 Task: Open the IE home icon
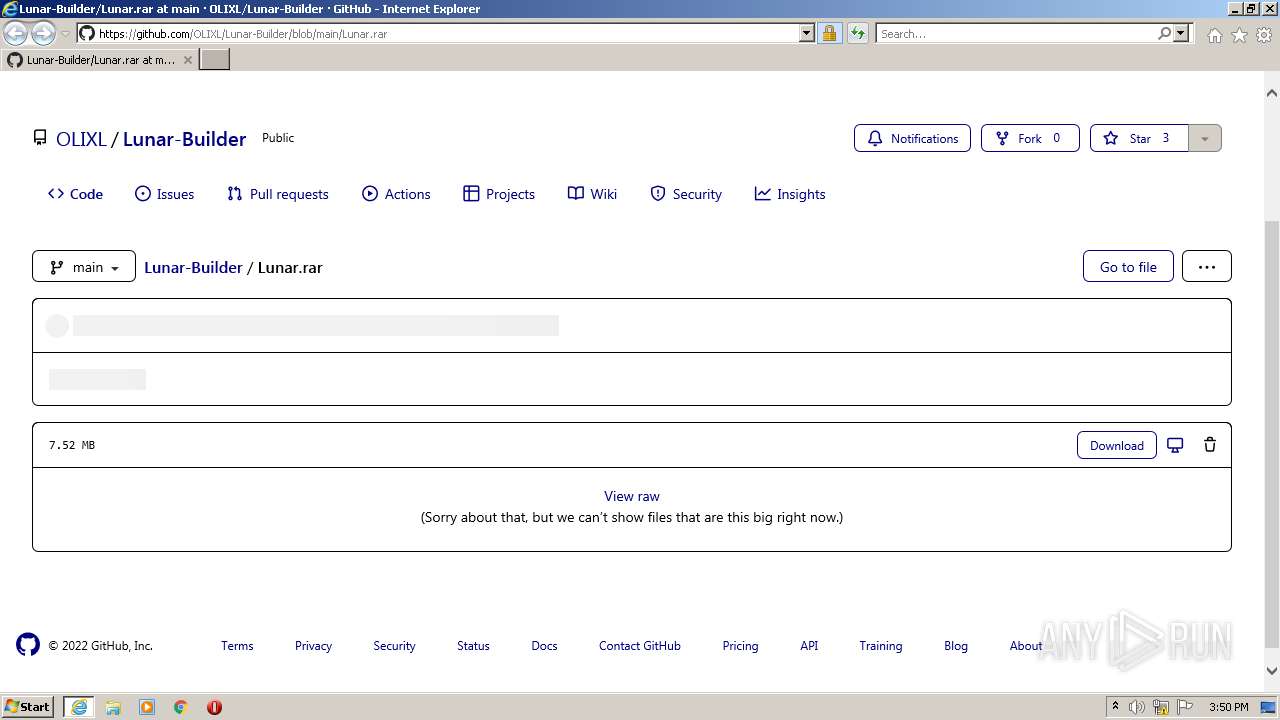tap(1214, 35)
